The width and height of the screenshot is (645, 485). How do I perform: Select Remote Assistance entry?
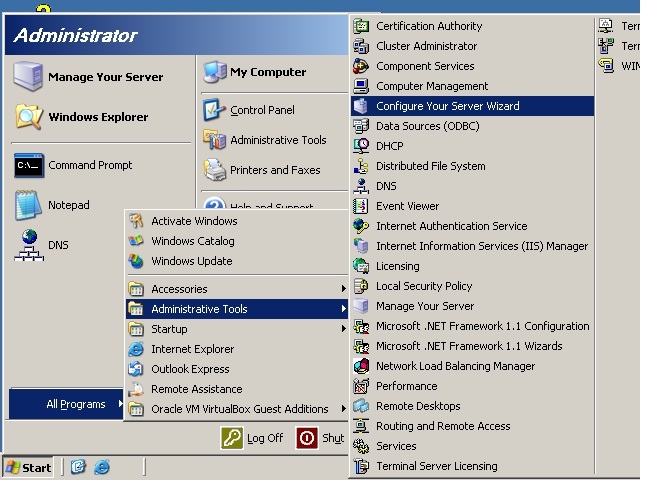(237, 389)
